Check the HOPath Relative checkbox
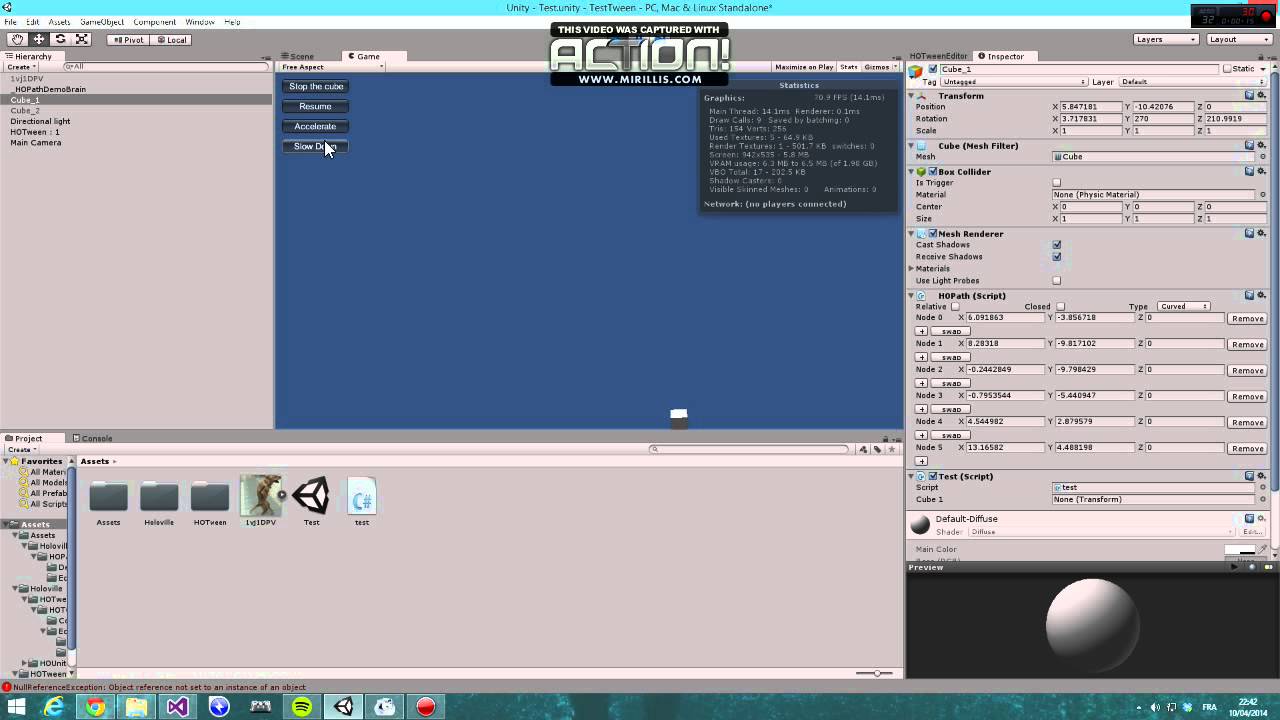The width and height of the screenshot is (1280, 720). (954, 307)
